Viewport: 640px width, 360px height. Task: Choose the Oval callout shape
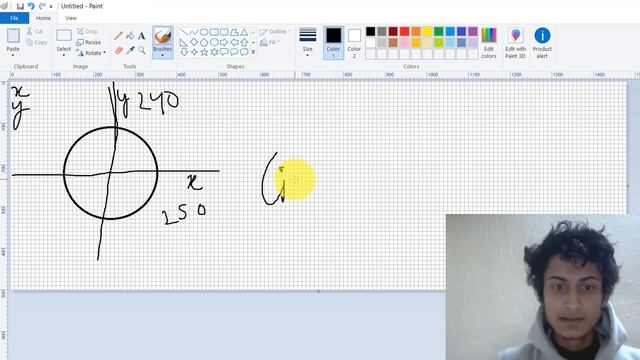pos(234,52)
